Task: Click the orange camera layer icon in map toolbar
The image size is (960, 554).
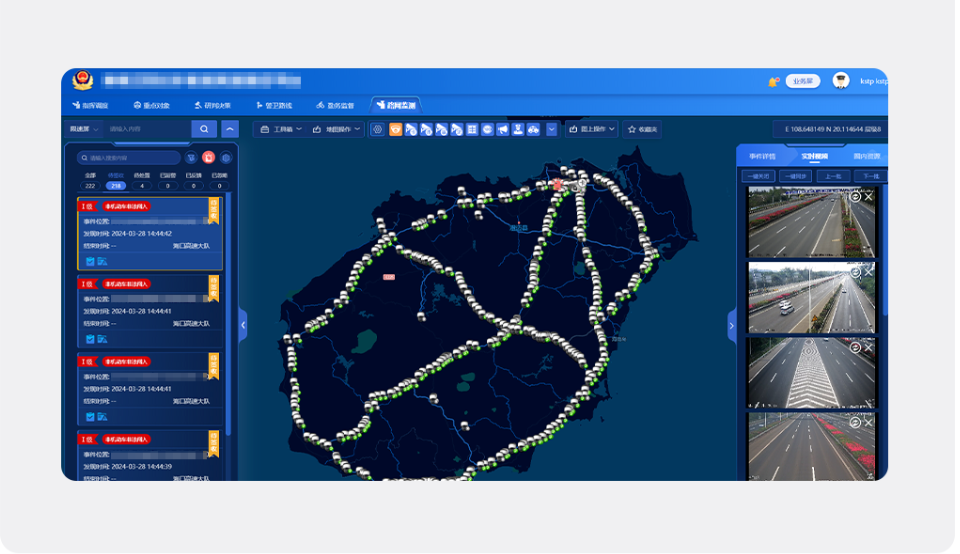Action: (x=395, y=129)
